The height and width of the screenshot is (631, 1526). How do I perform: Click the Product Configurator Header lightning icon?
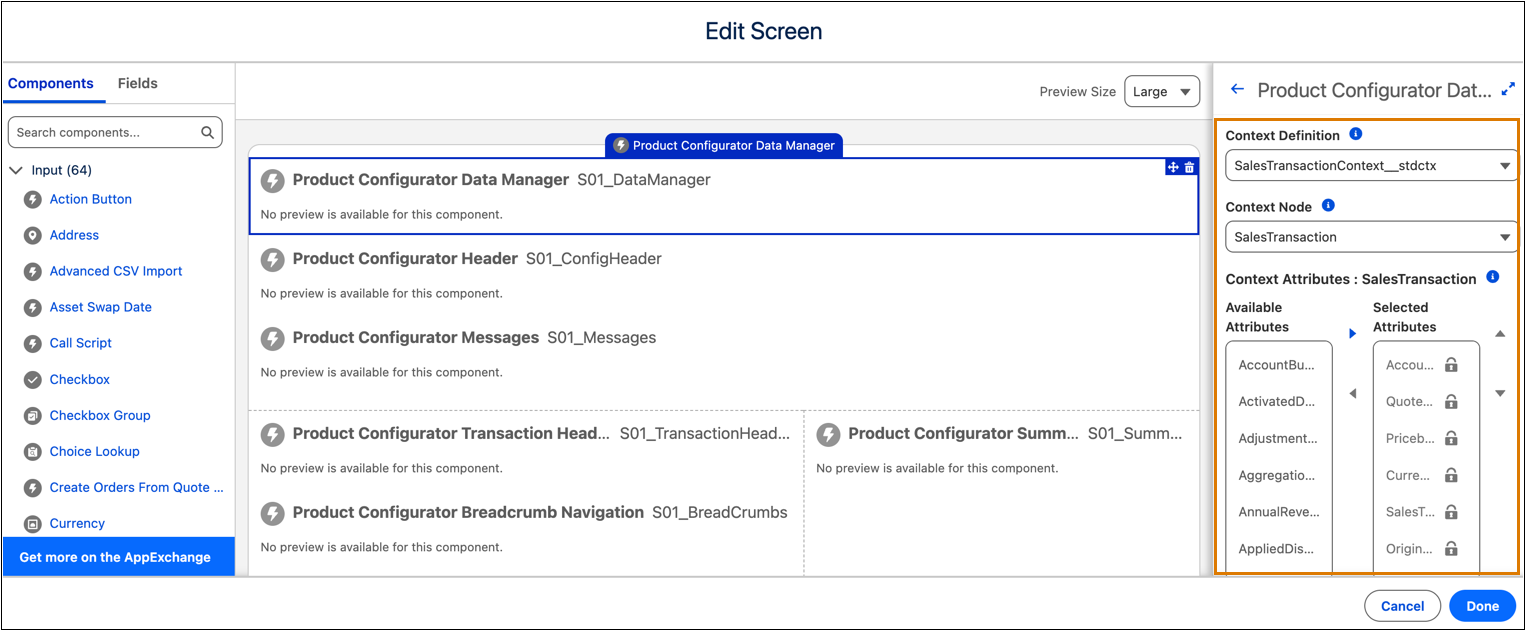point(272,260)
